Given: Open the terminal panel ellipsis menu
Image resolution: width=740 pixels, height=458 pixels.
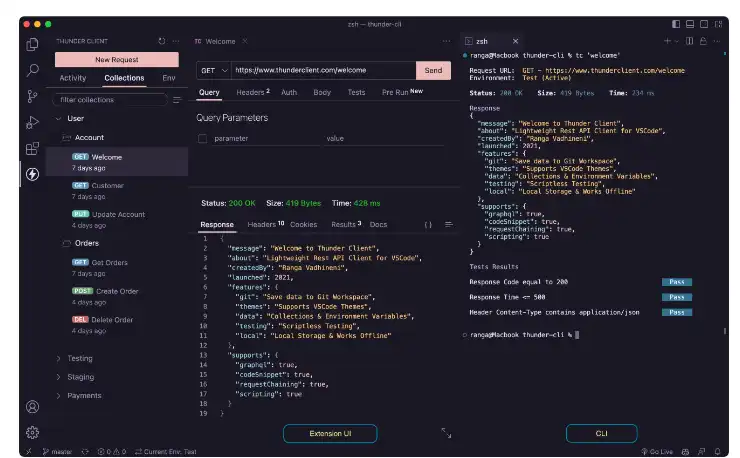Looking at the screenshot, I should pos(717,41).
